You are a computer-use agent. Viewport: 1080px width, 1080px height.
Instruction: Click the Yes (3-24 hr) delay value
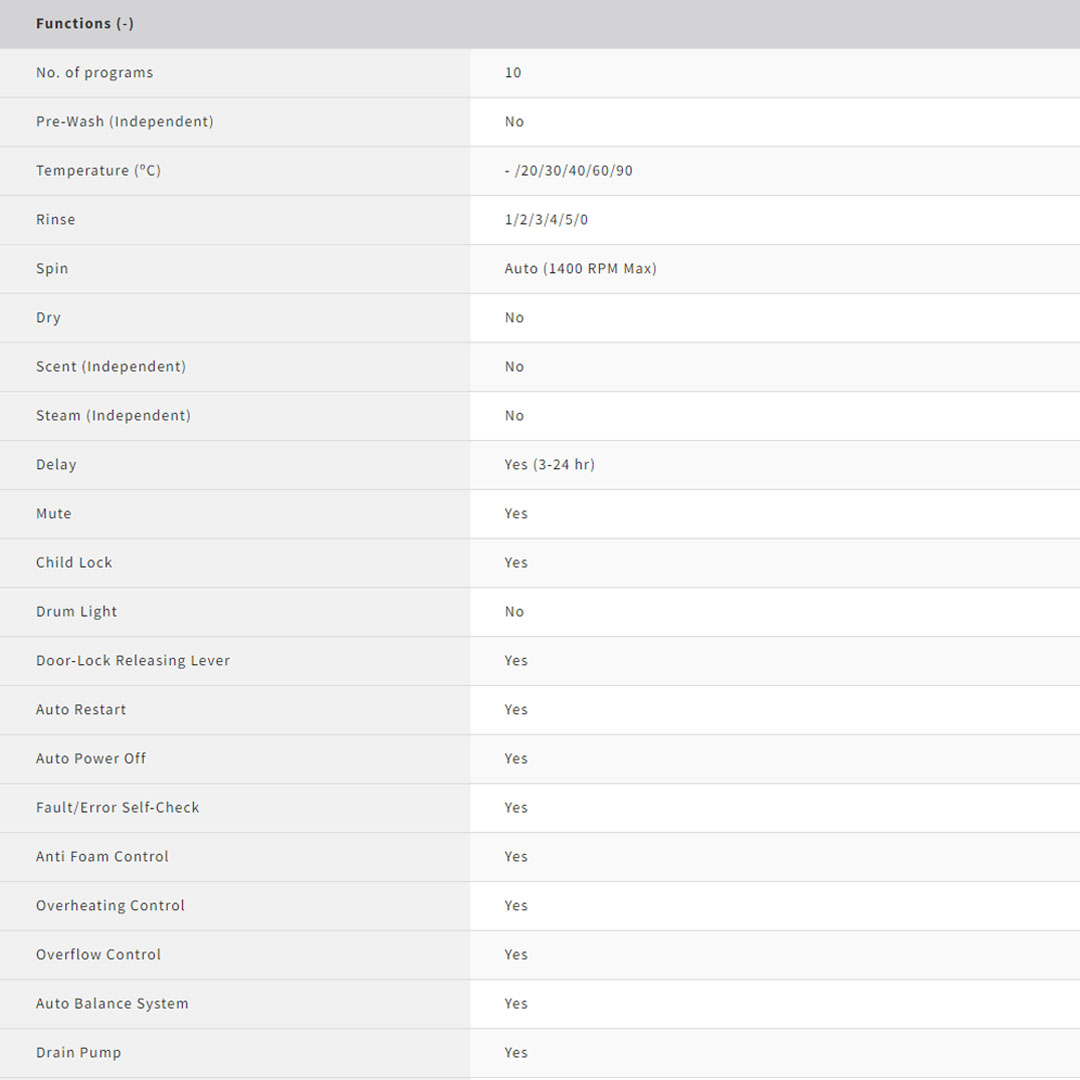point(549,464)
